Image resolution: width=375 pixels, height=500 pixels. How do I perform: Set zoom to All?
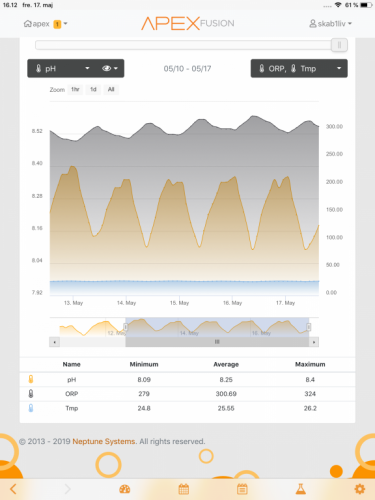click(111, 89)
